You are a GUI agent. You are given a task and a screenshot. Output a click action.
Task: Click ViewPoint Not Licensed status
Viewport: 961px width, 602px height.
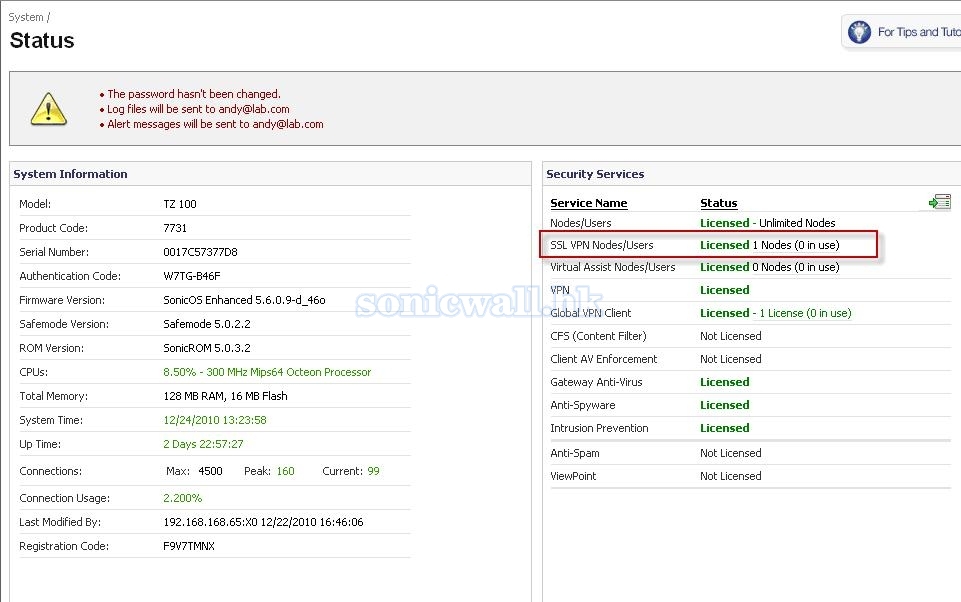(731, 476)
